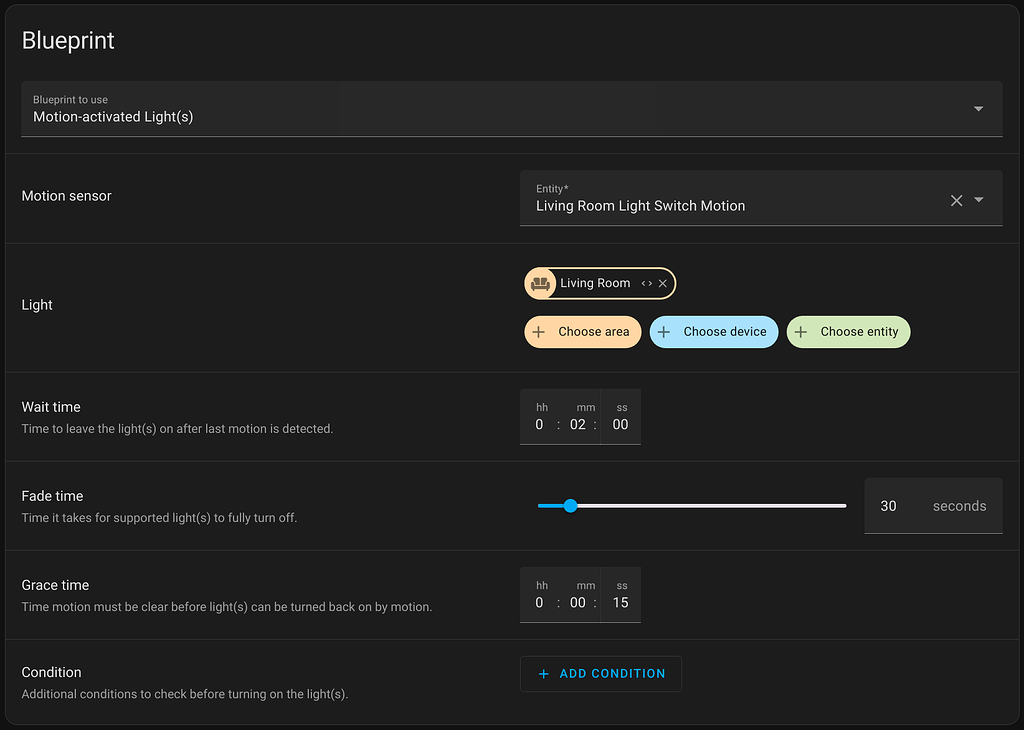Click the Choose entity pill
Viewport: 1024px width, 730px height.
(848, 331)
